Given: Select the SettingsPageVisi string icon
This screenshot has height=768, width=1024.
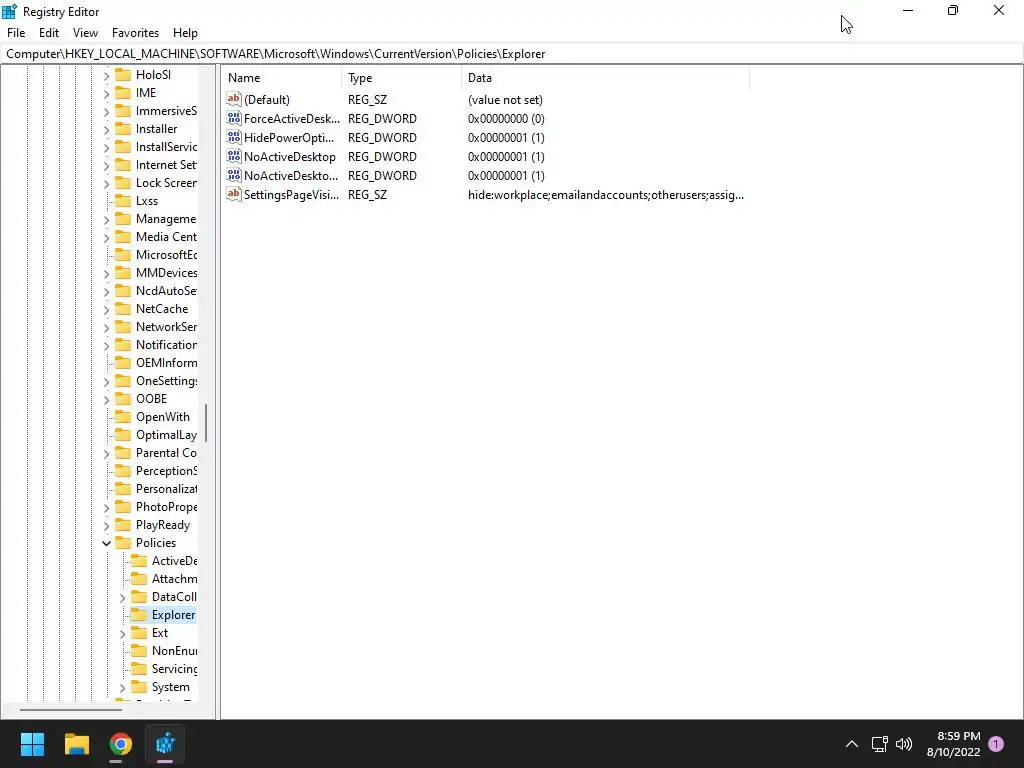Looking at the screenshot, I should click(x=234, y=194).
